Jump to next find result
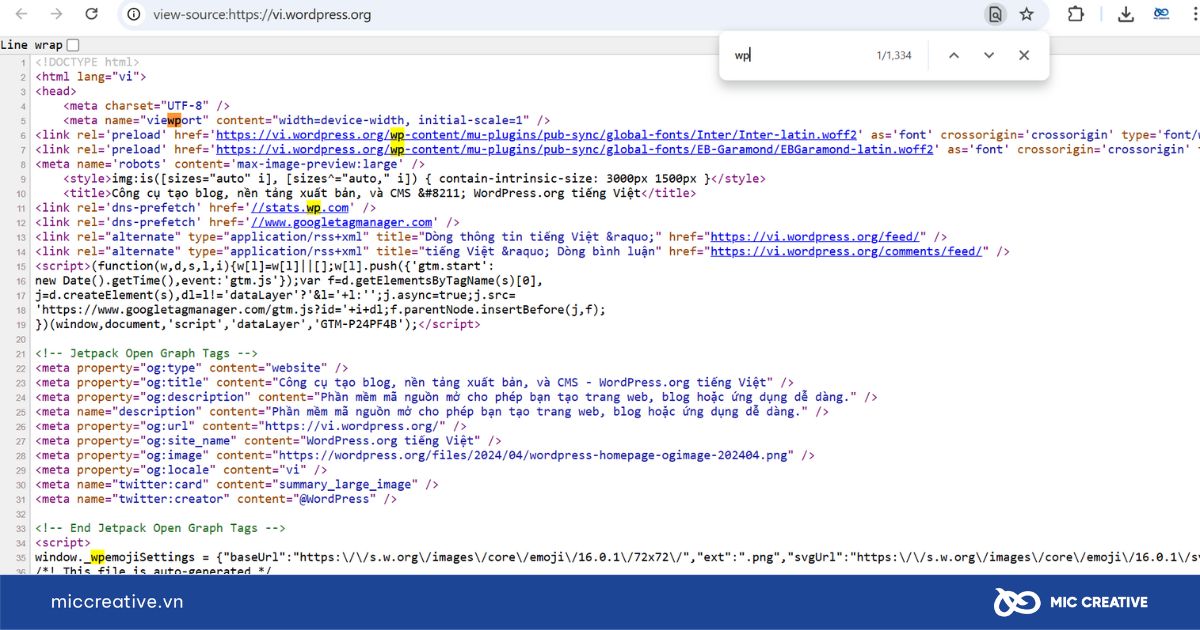The height and width of the screenshot is (630, 1200). [x=989, y=55]
